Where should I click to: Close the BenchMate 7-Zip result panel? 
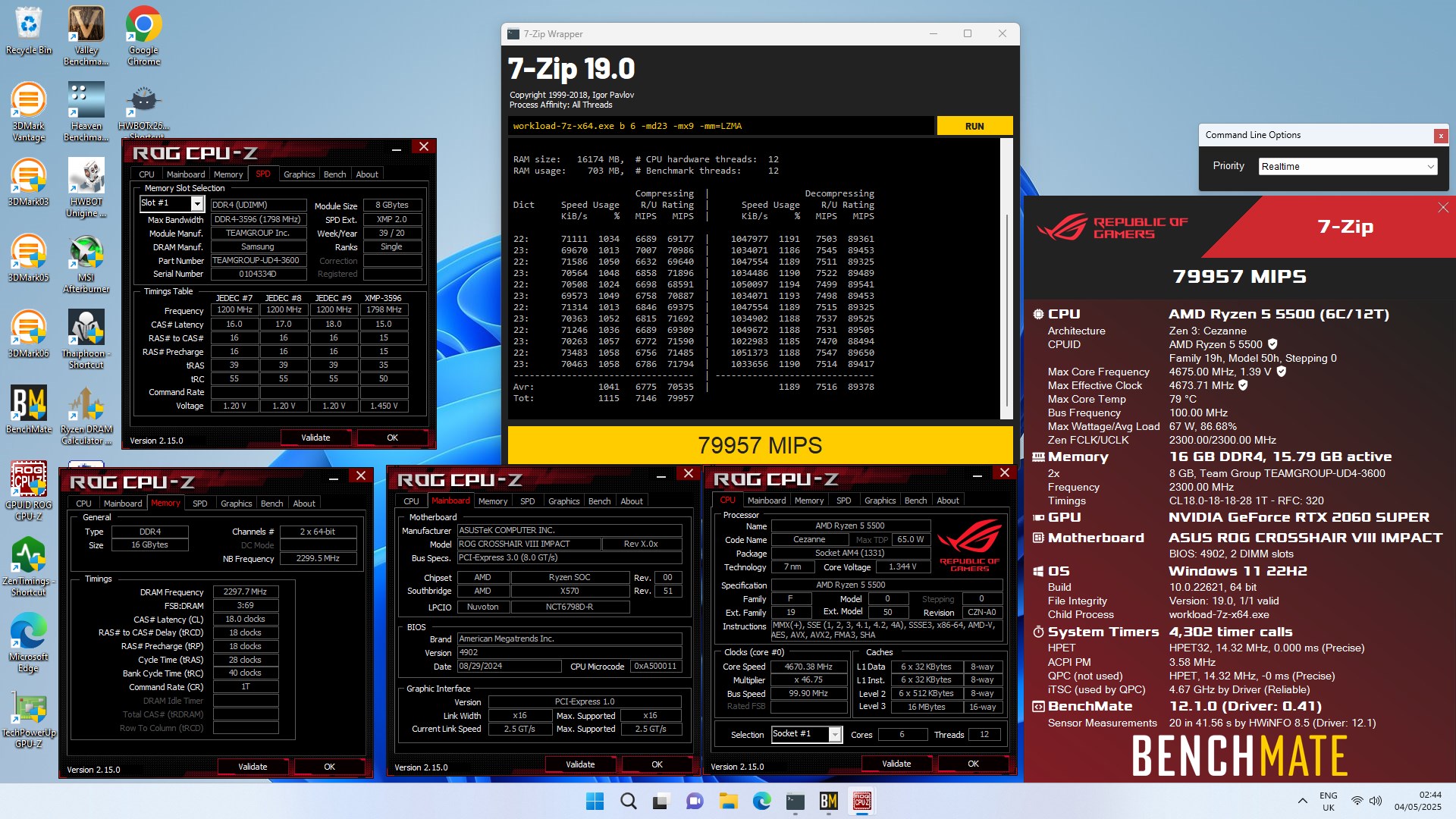click(1442, 208)
